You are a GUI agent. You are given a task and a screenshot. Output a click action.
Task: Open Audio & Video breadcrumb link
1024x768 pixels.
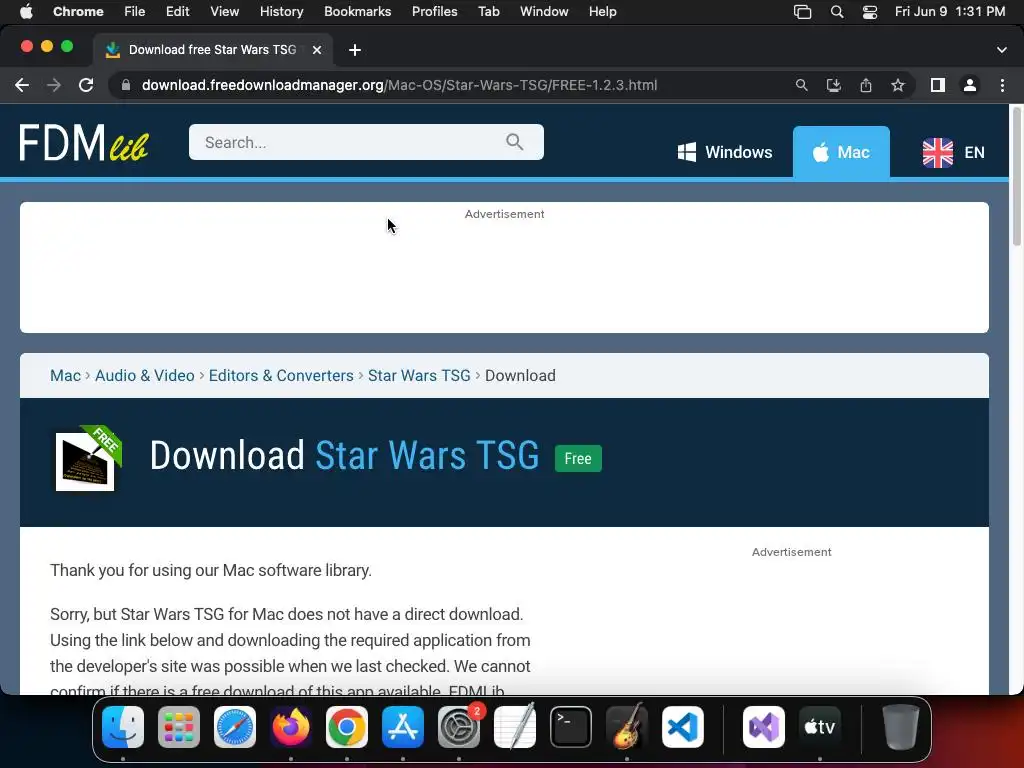(144, 376)
